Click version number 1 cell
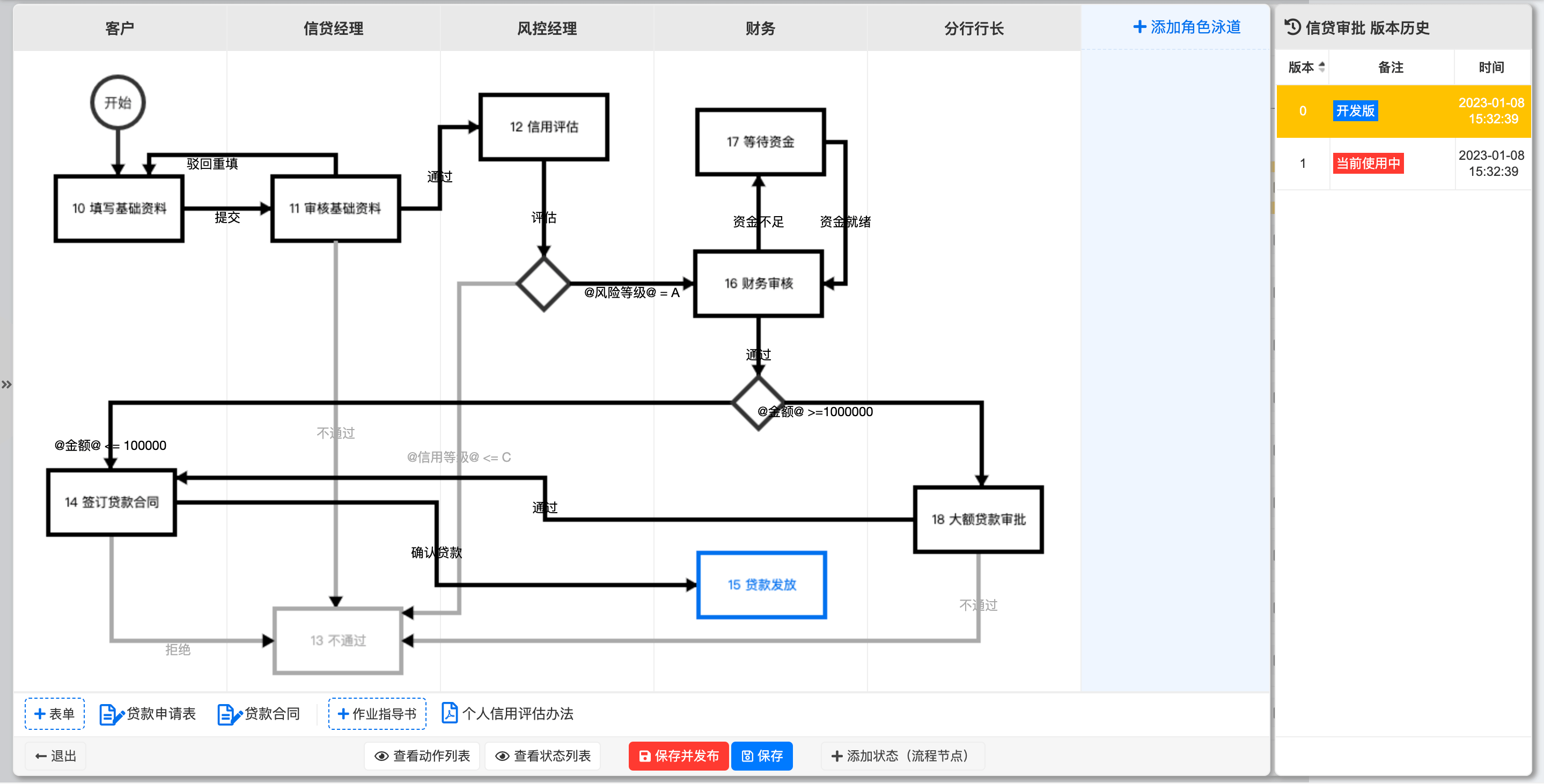 [x=1303, y=164]
